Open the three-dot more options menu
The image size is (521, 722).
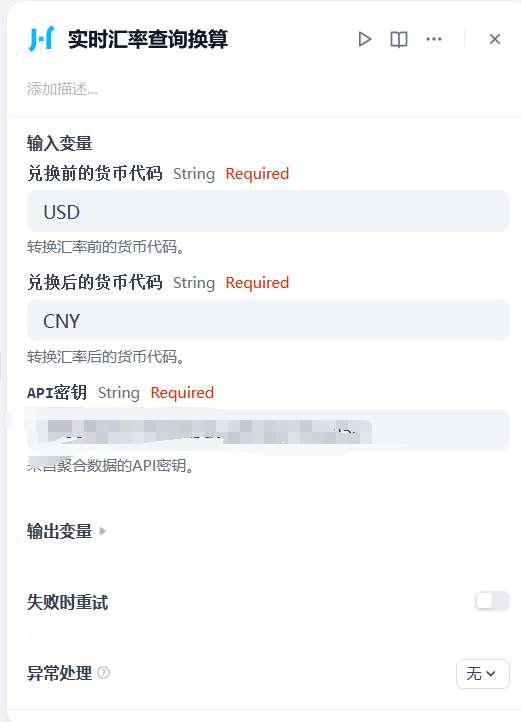click(x=434, y=39)
